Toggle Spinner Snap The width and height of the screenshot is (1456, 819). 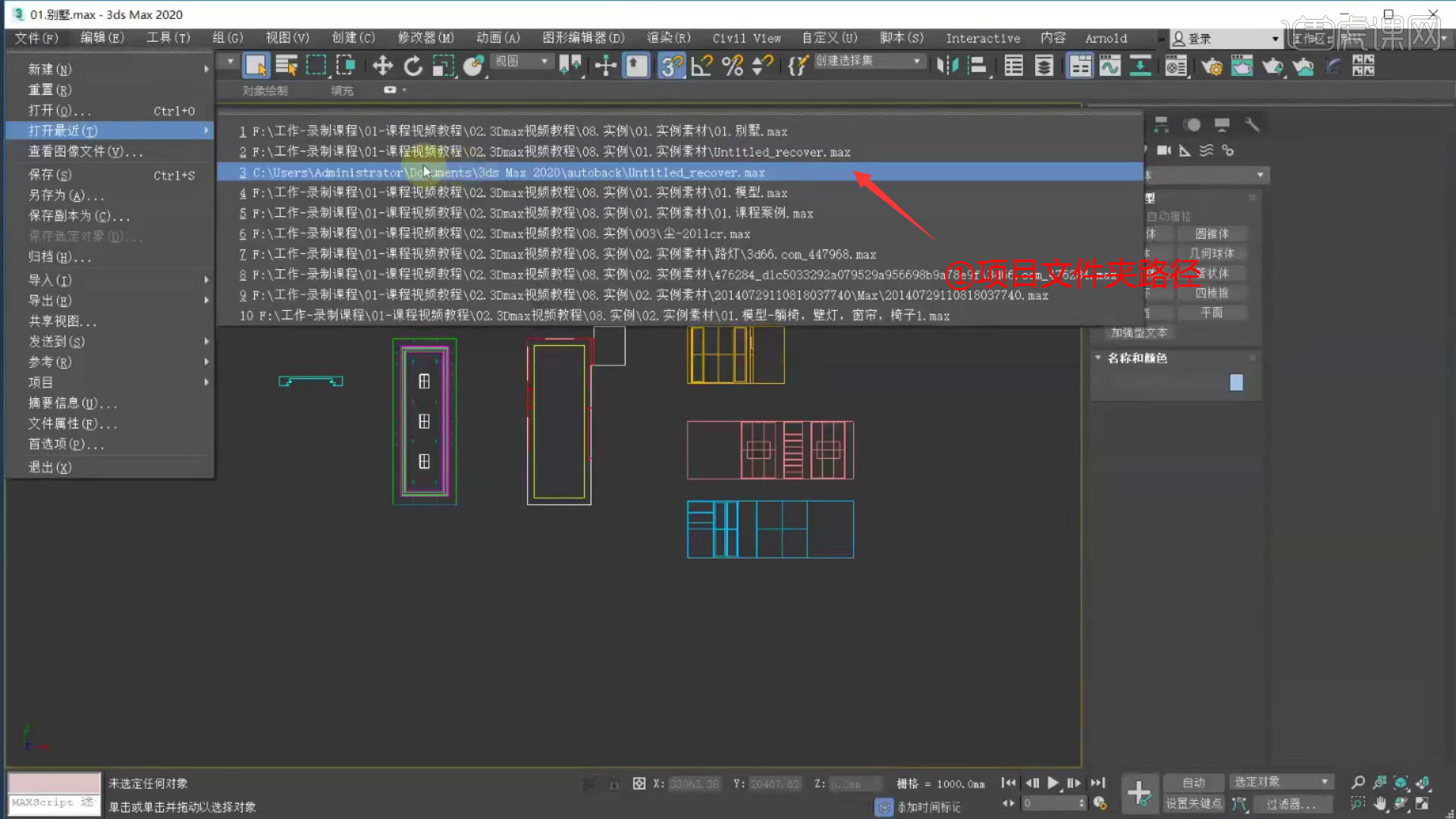click(x=762, y=66)
